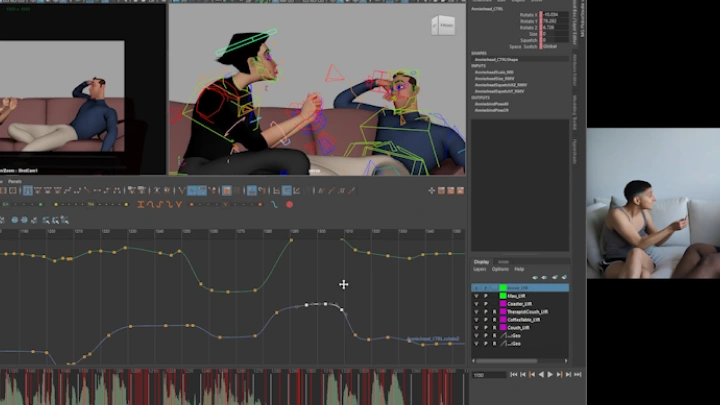Step forward one frame
The width and height of the screenshot is (720, 405).
click(x=568, y=375)
